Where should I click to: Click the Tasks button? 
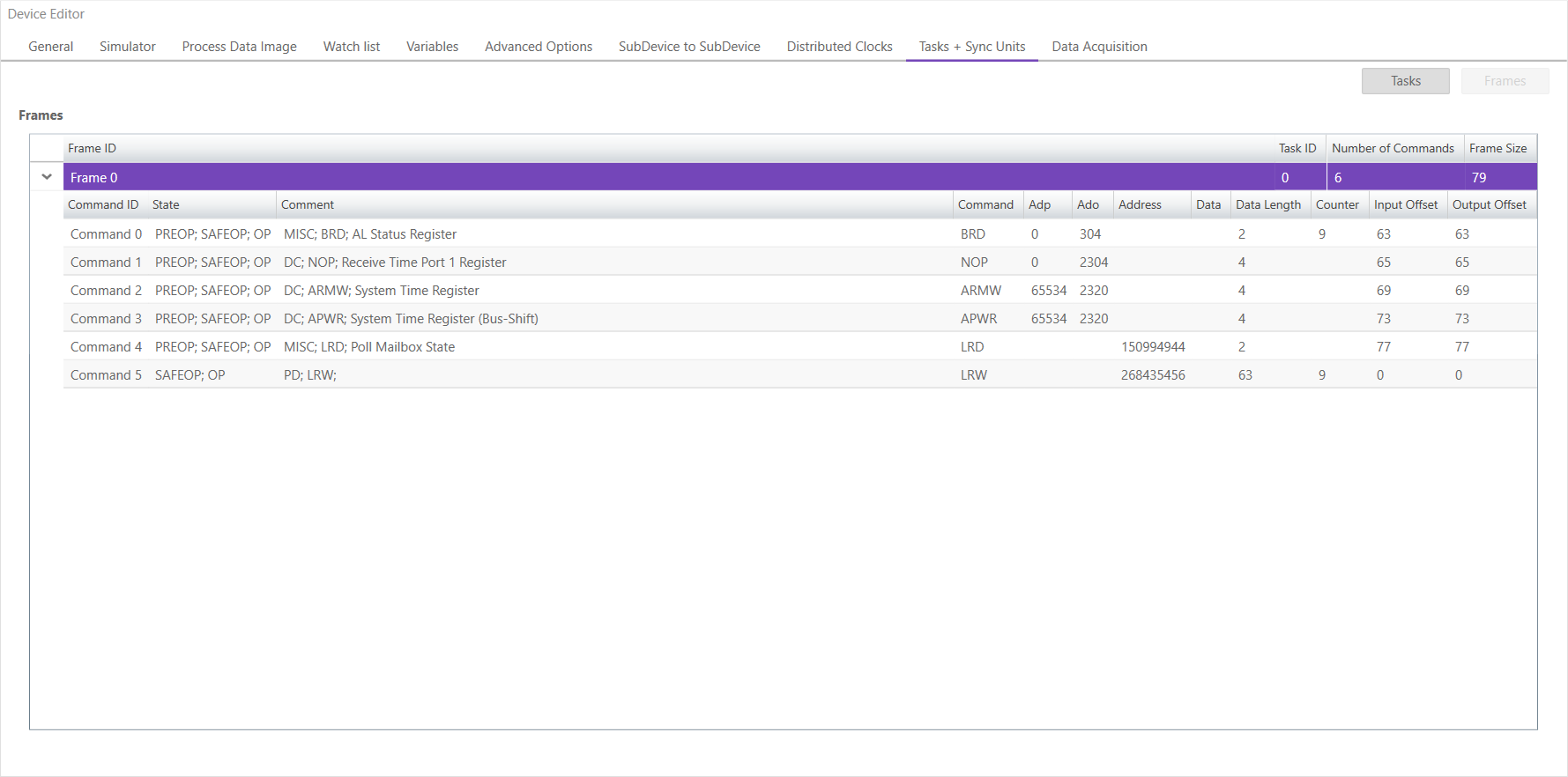pyautogui.click(x=1405, y=81)
